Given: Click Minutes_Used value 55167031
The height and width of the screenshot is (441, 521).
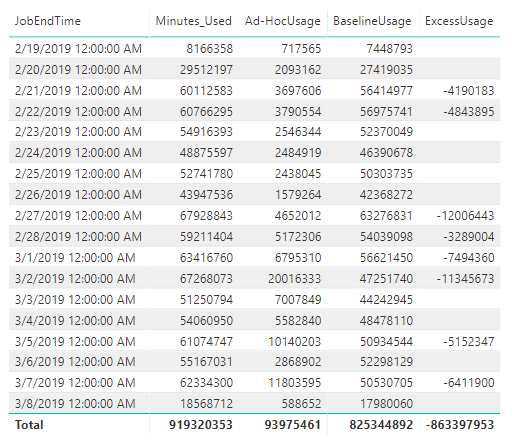Looking at the screenshot, I should (206, 362).
